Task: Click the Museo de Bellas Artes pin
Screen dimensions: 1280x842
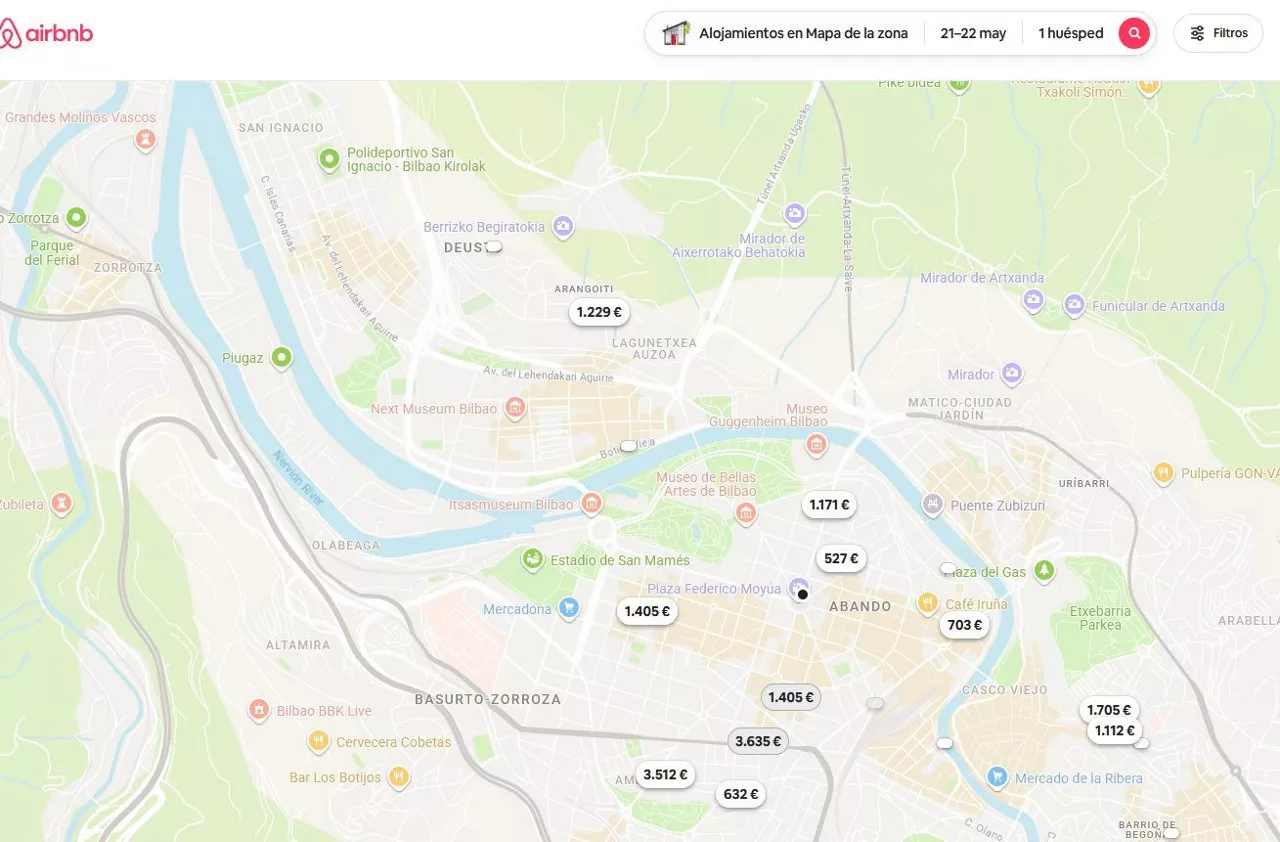Action: pos(745,514)
